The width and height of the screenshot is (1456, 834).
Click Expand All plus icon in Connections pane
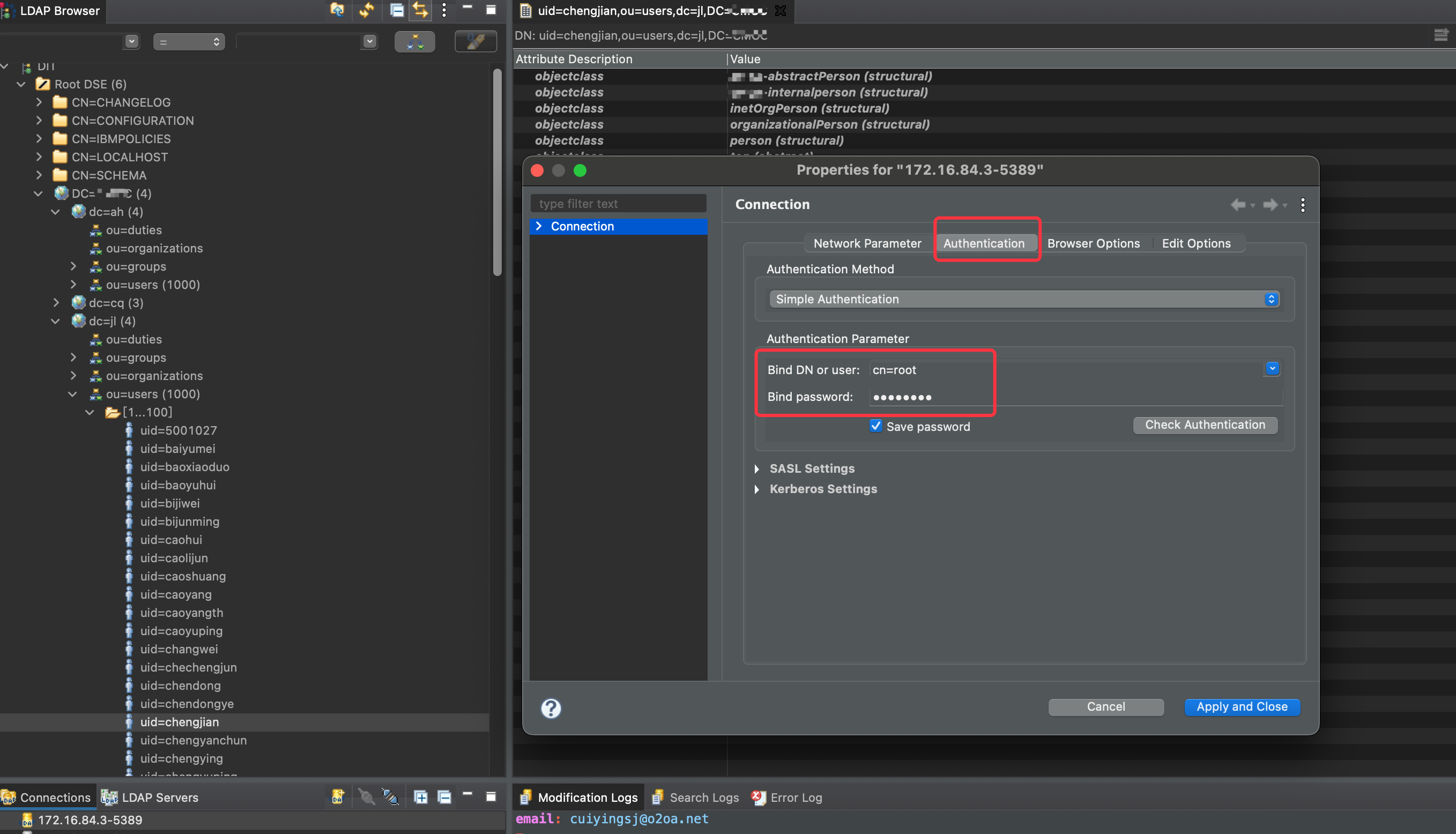[420, 797]
